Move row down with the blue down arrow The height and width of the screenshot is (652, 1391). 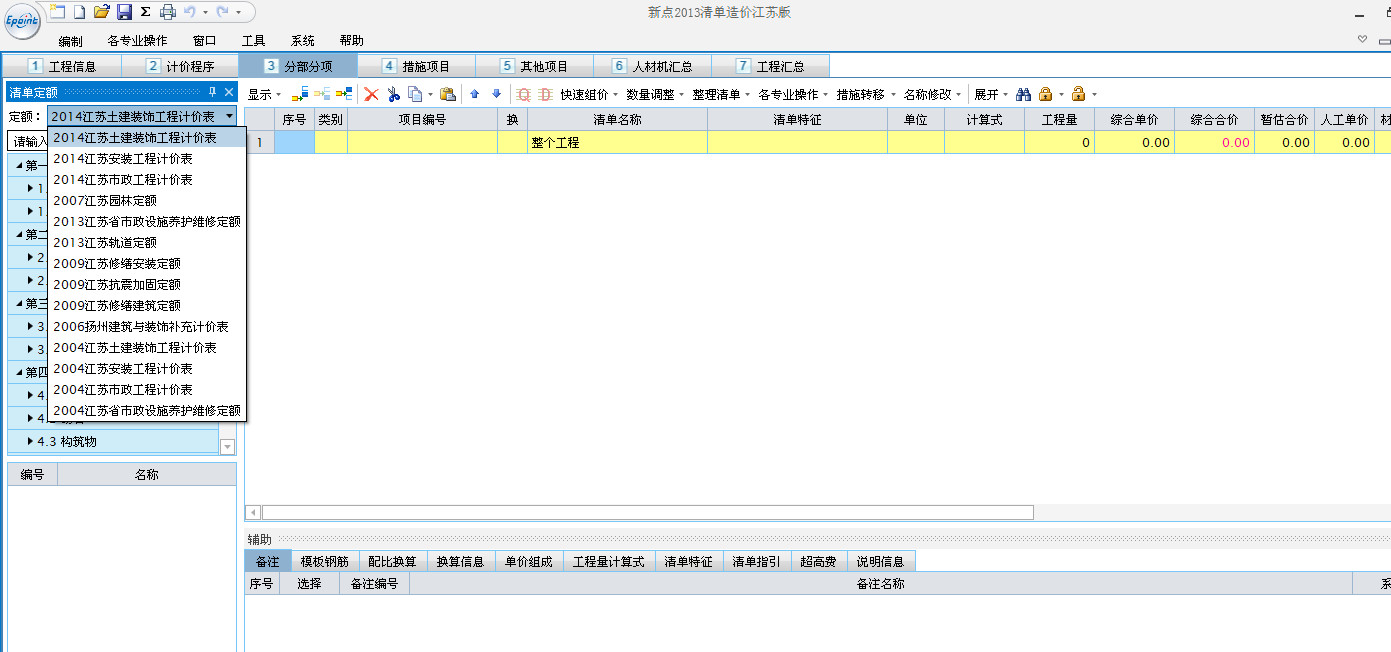496,94
